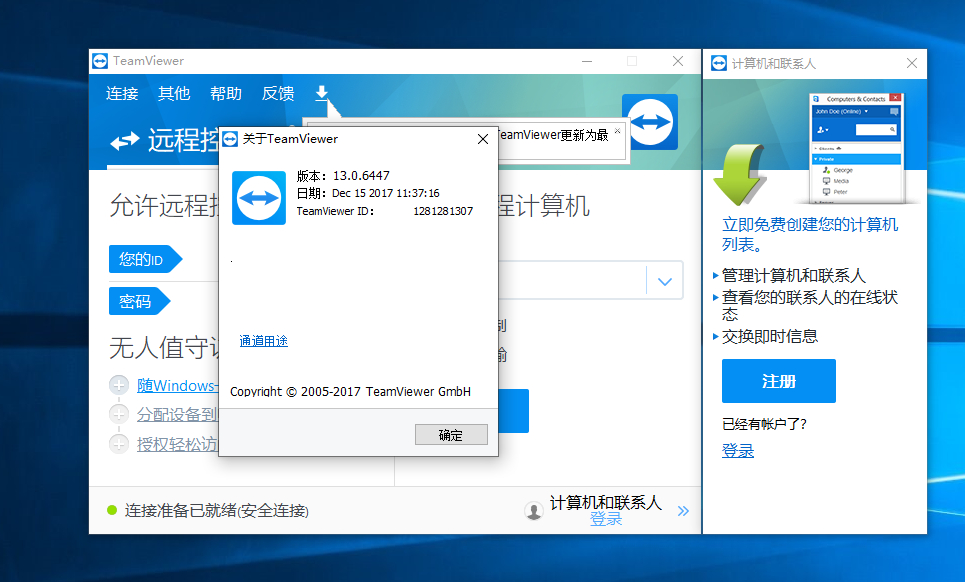This screenshot has width=965, height=582.
Task: Click the TeamViewer icon in About dialog
Action: [x=258, y=197]
